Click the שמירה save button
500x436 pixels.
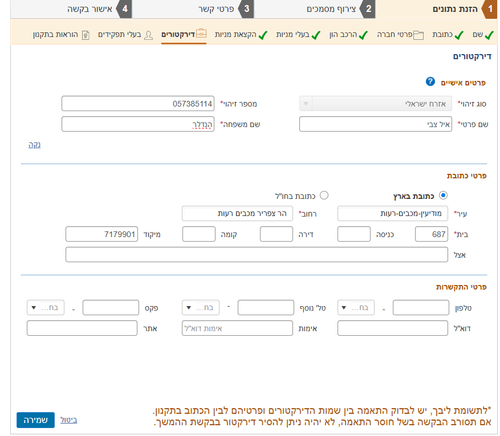(36, 420)
